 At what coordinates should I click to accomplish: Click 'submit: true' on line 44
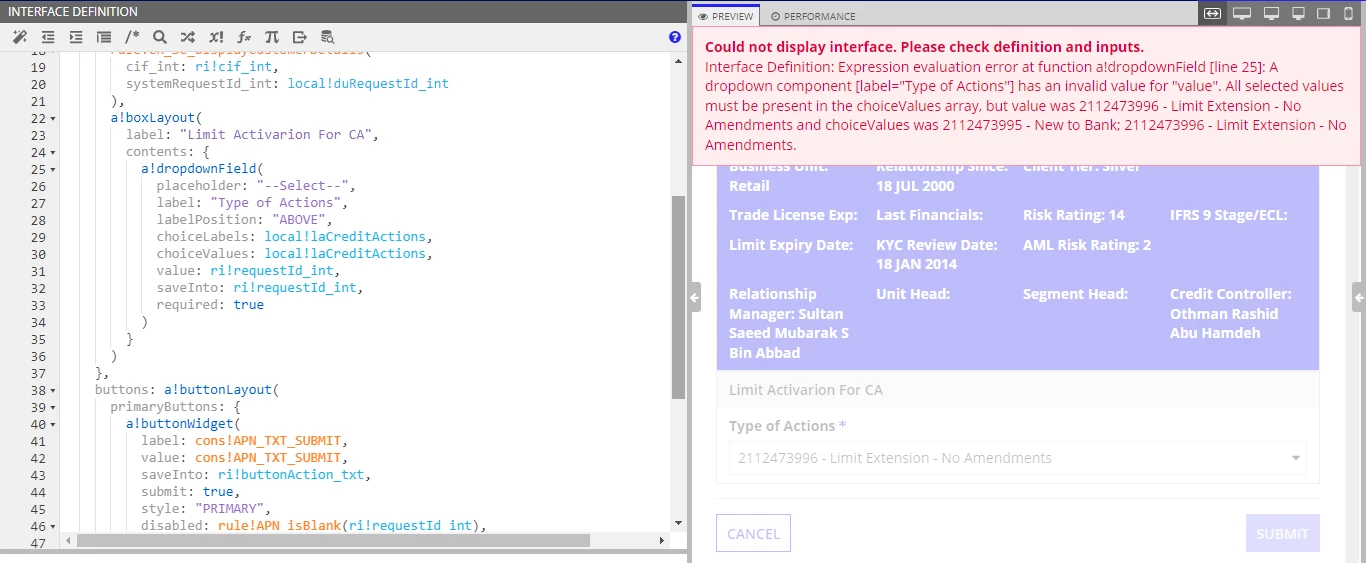[187, 492]
